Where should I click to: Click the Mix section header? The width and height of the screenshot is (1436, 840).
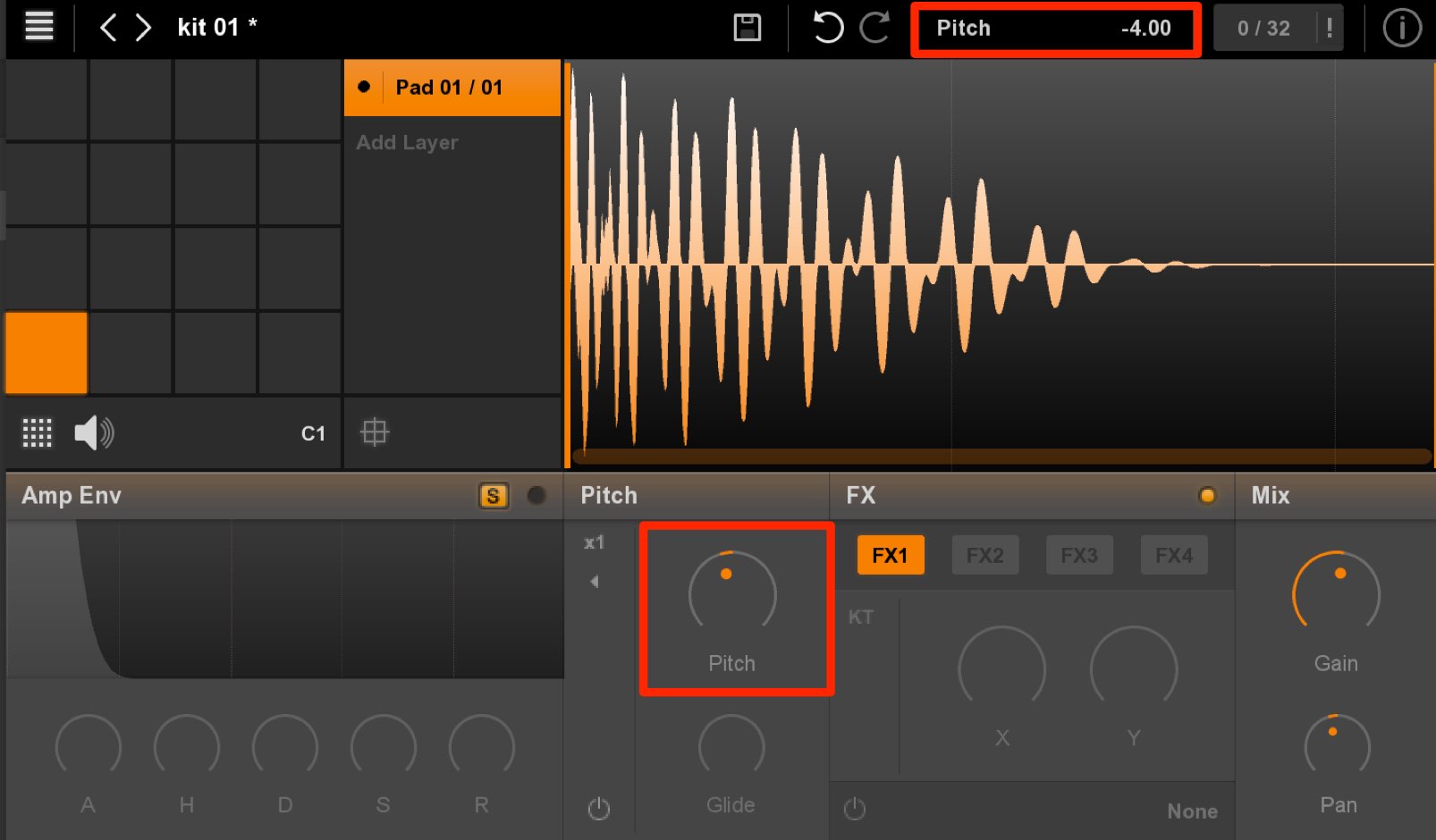coord(1336,496)
